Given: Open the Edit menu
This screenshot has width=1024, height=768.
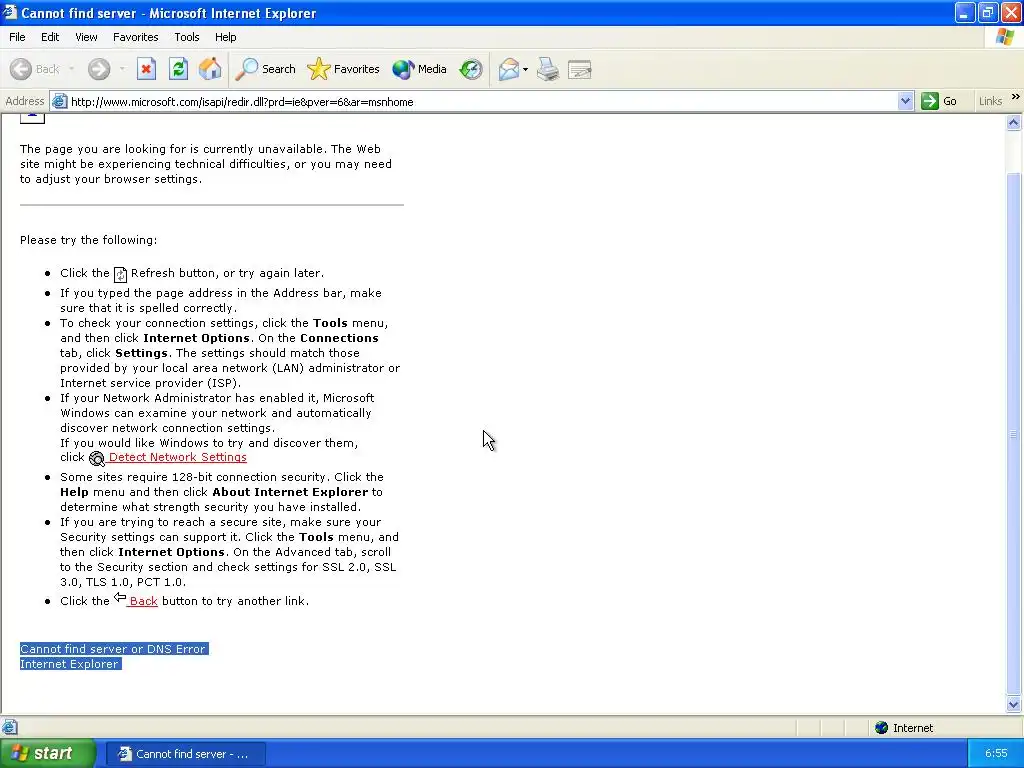Looking at the screenshot, I should 50,37.
